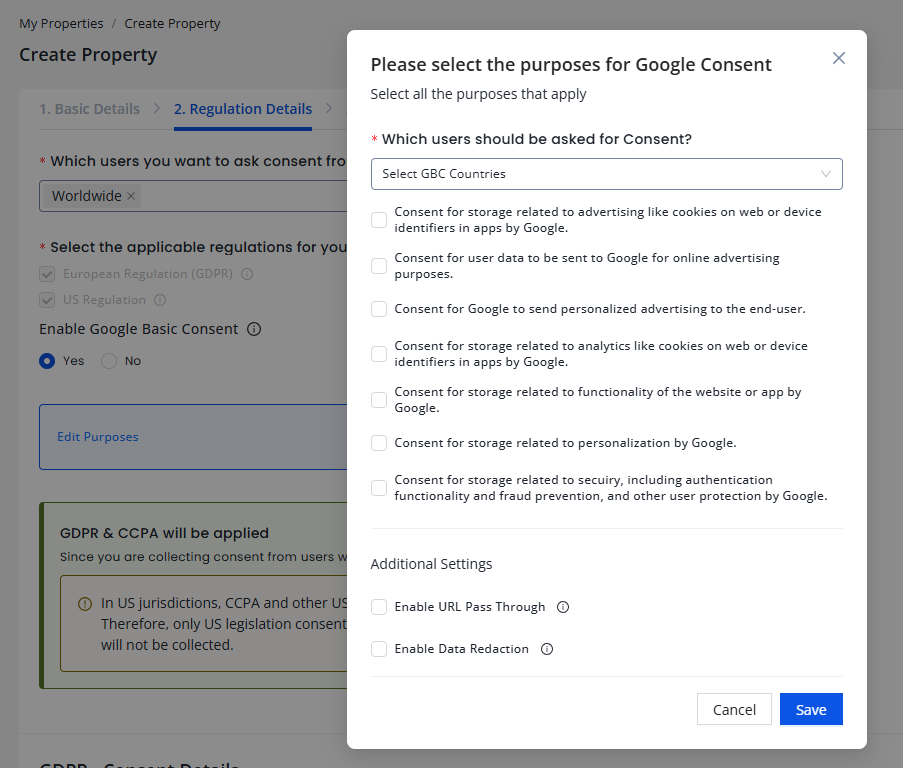Open the Worldwide consent selection field
The height and width of the screenshot is (768, 903).
point(250,196)
